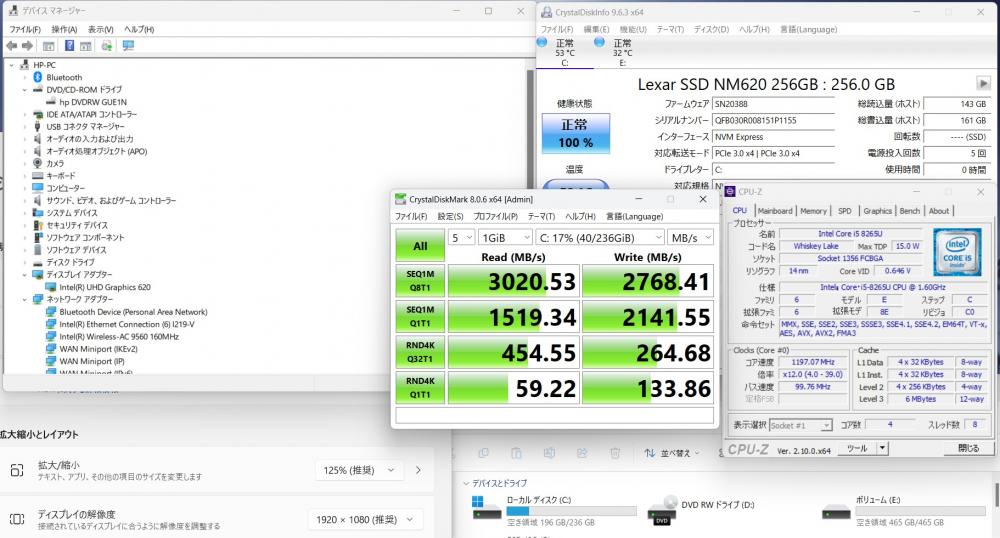Click the HP-PC computer icon at tree root
1000x538 pixels.
(x=25, y=65)
